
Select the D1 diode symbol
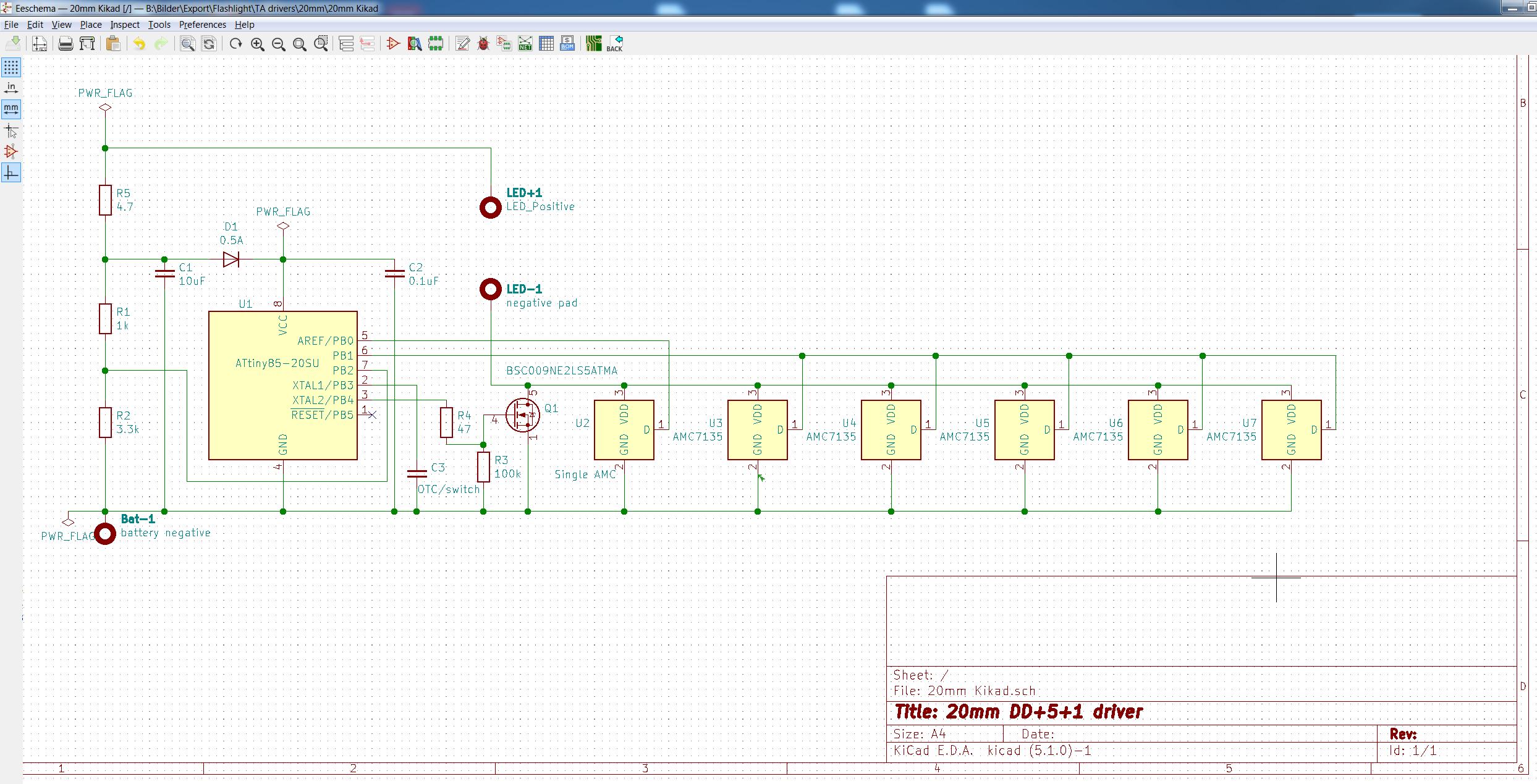231,259
